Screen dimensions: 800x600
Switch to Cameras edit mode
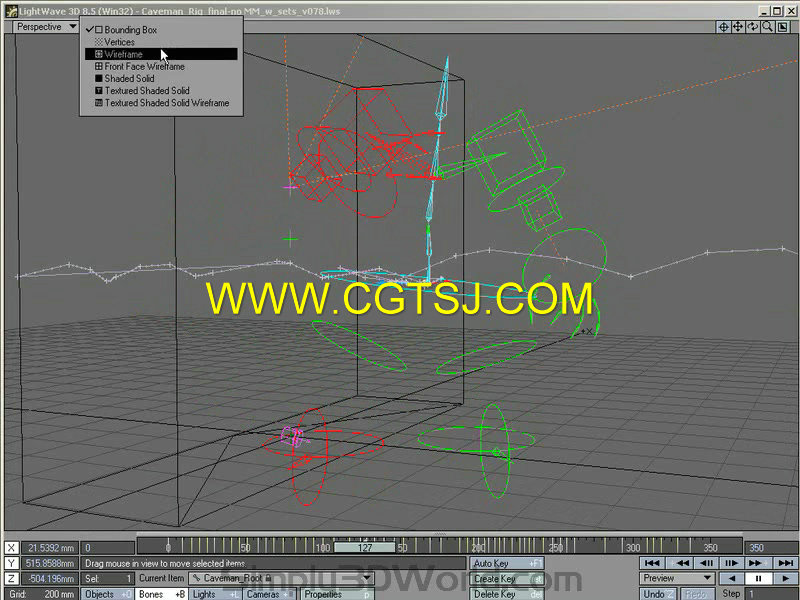269,594
